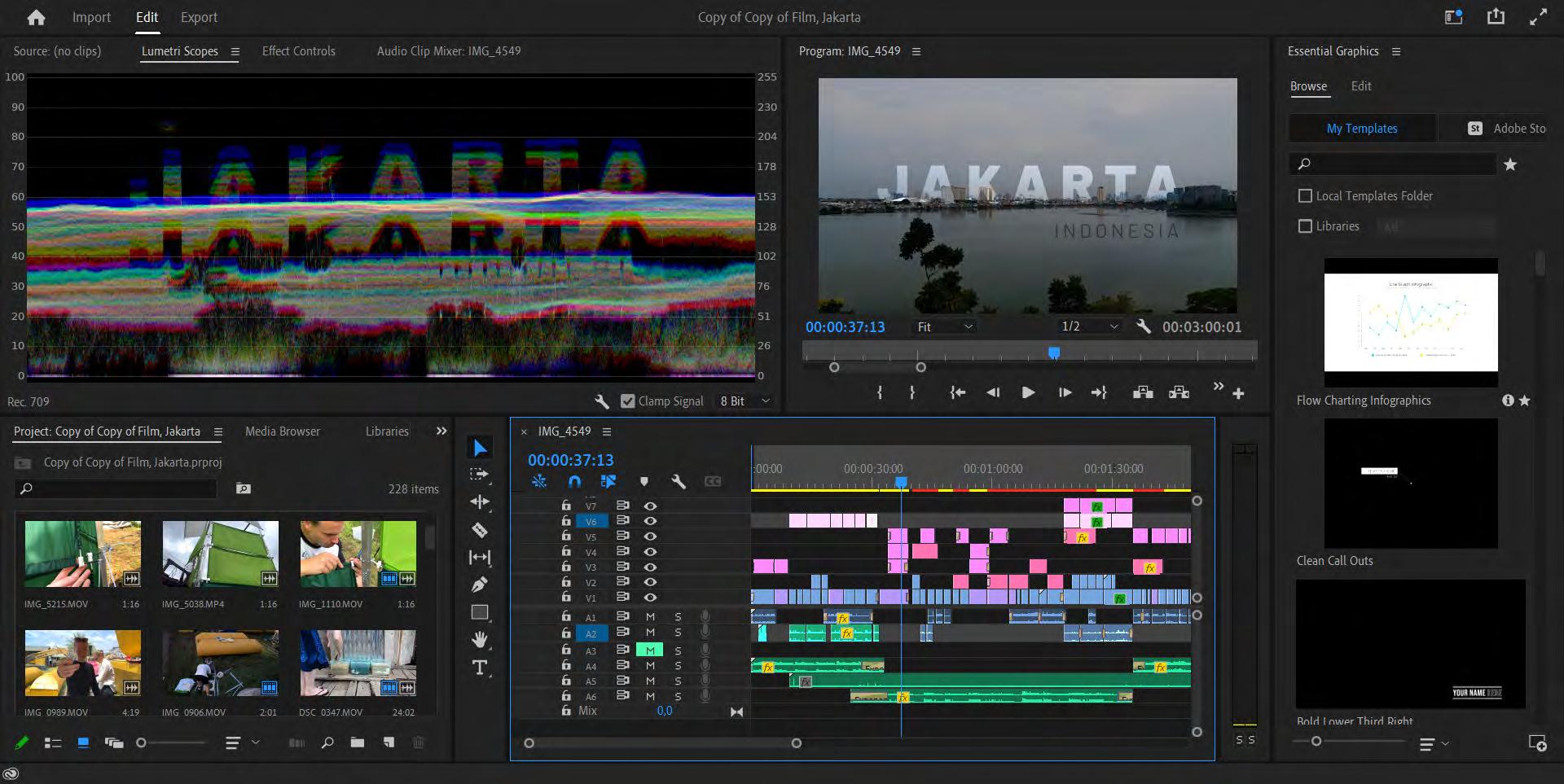Hide video track V6 with the eye icon
1564x784 pixels.
(650, 521)
